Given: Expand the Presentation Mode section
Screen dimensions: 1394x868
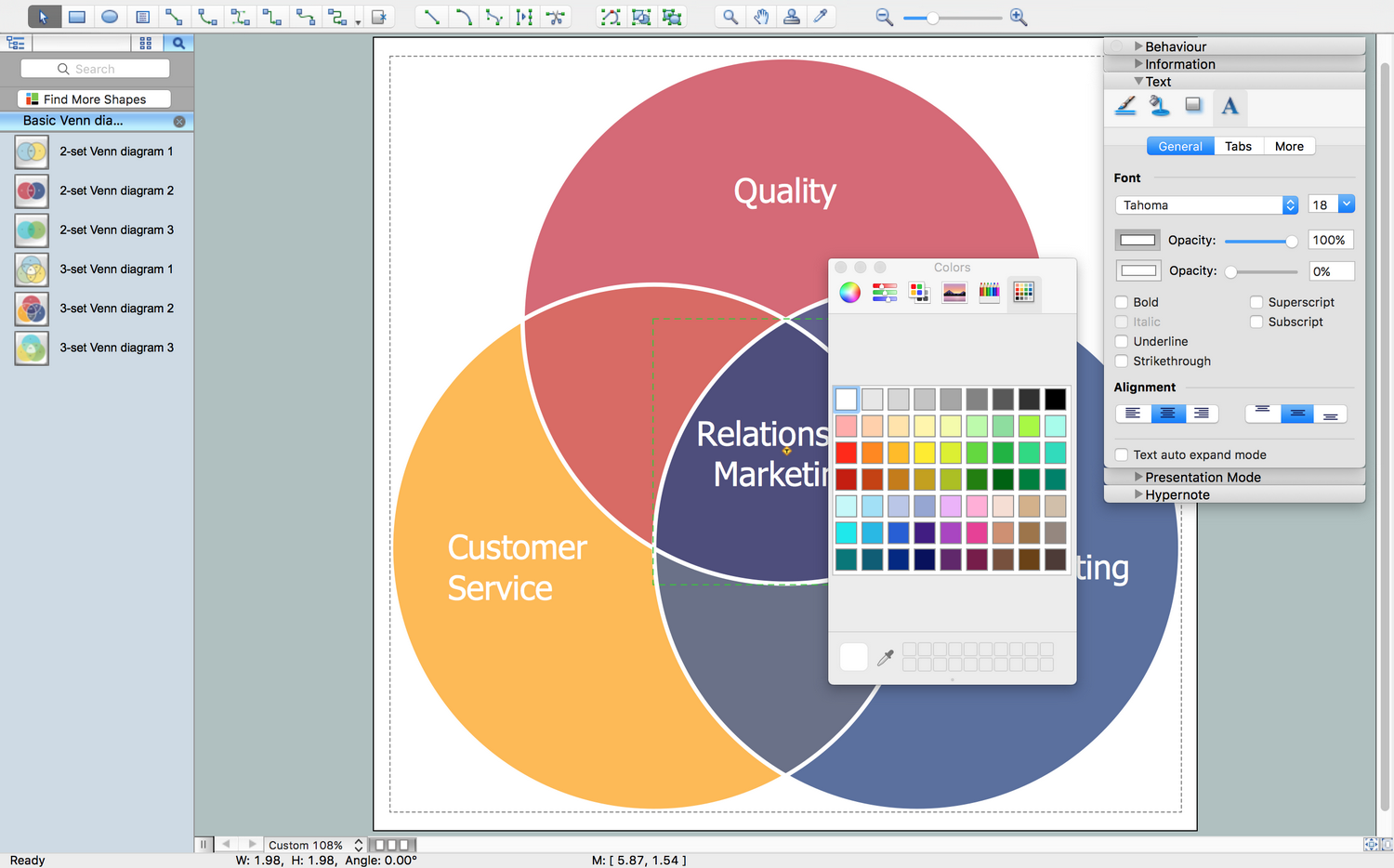Looking at the screenshot, I should tap(1202, 477).
